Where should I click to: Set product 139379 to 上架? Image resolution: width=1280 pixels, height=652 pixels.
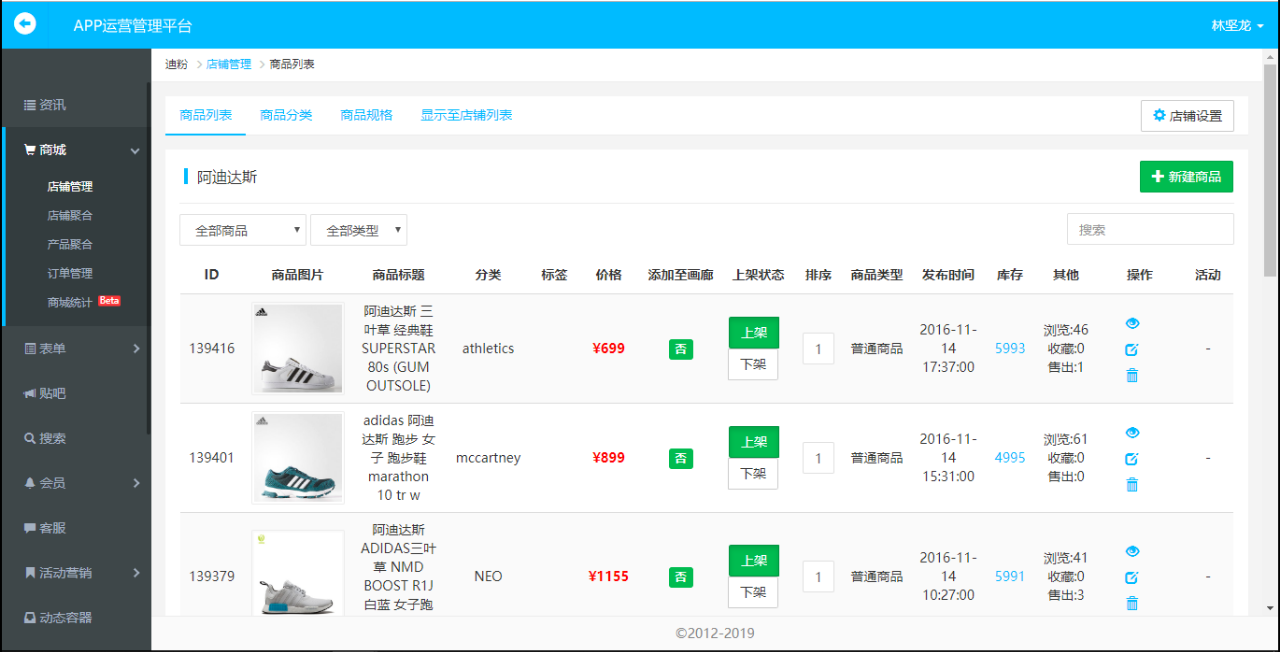(754, 561)
